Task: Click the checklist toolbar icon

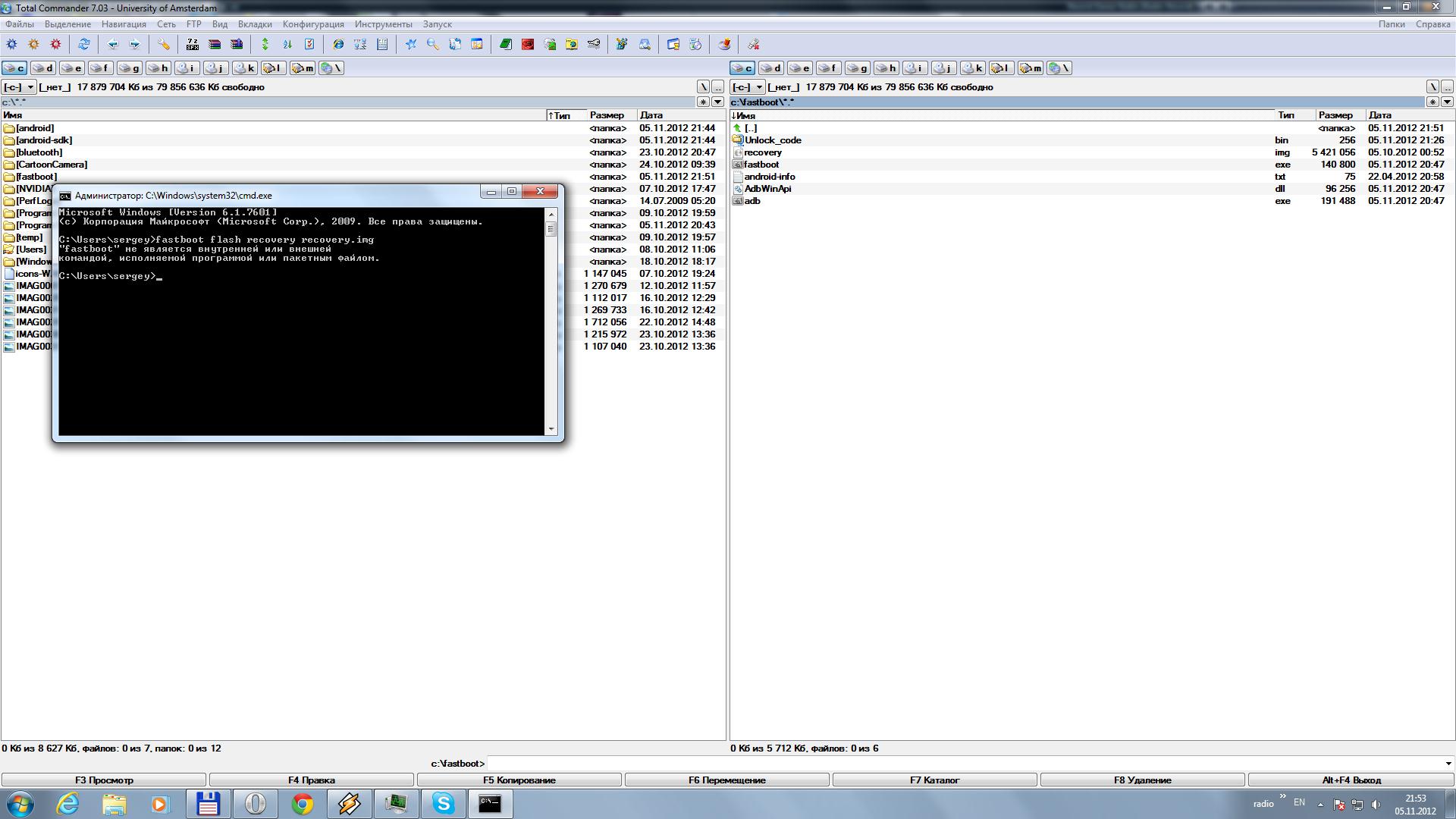Action: click(309, 45)
